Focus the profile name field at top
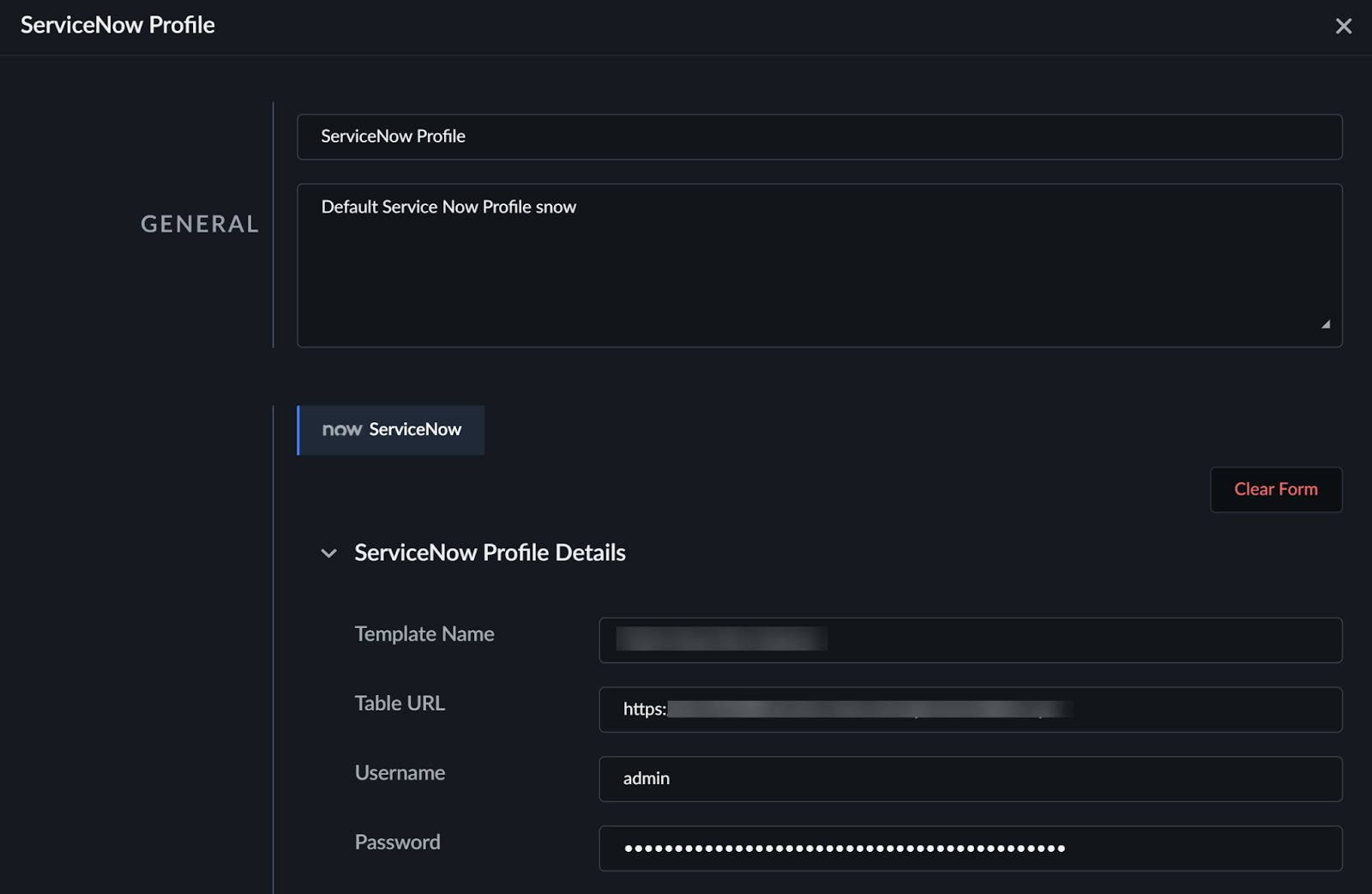This screenshot has height=894, width=1372. [819, 136]
